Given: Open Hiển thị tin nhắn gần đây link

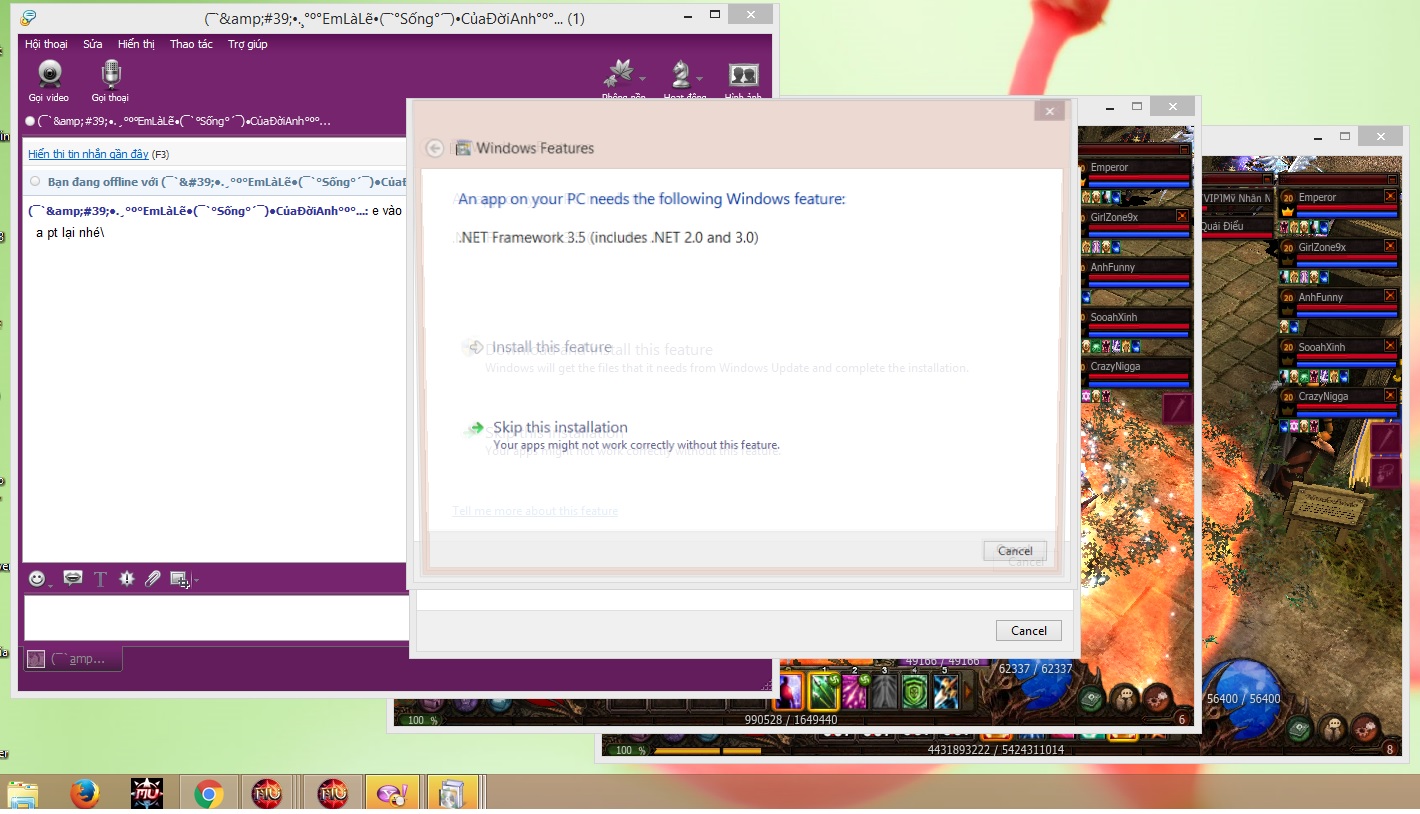Looking at the screenshot, I should pos(88,154).
